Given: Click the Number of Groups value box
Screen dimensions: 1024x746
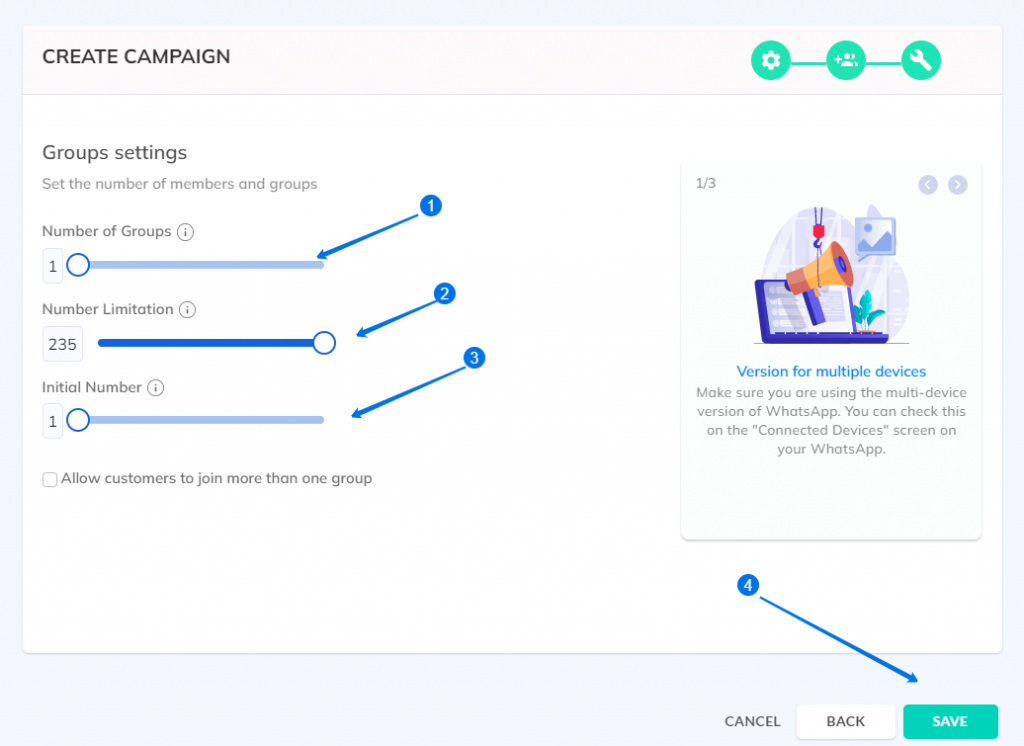Looking at the screenshot, I should click(53, 266).
